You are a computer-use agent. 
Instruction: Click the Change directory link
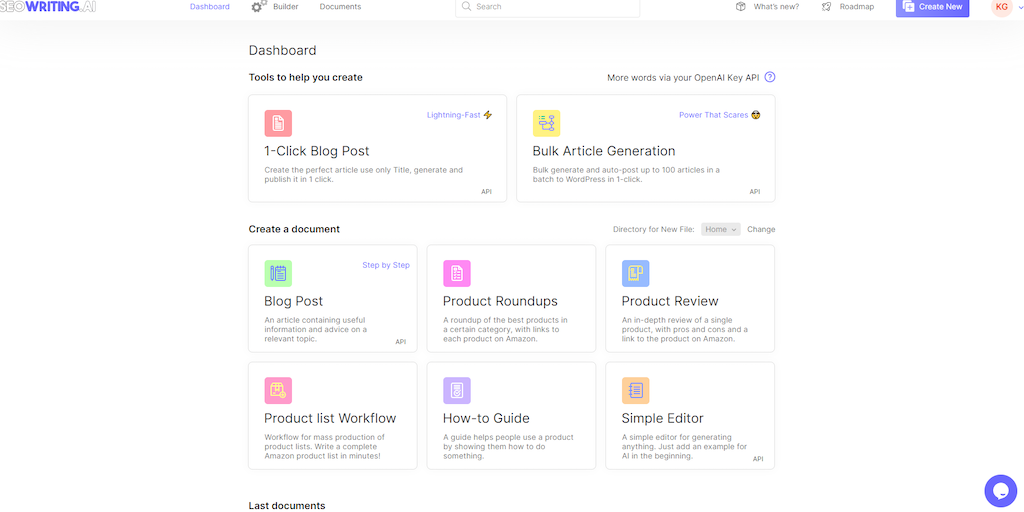pyautogui.click(x=761, y=229)
